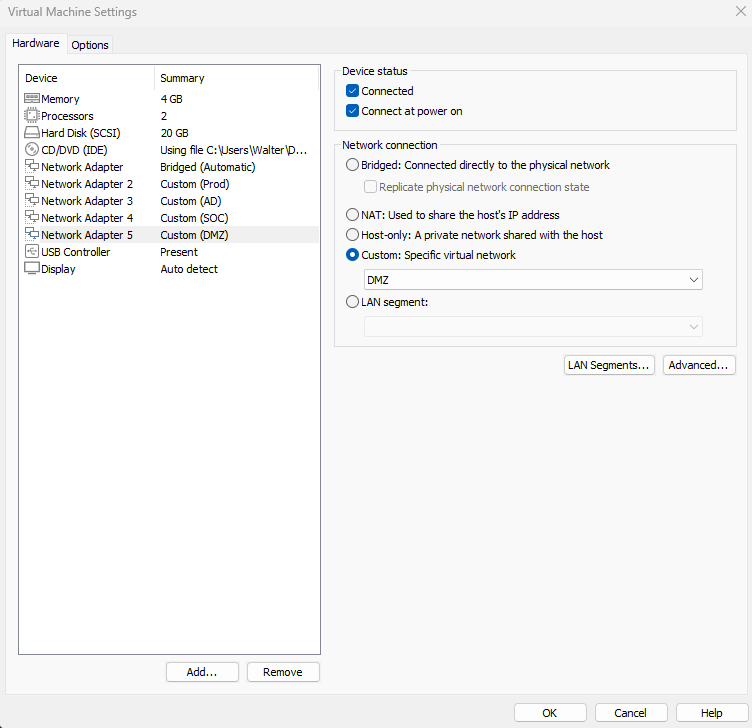
Task: Click the Hard Disk (SCSI) icon
Action: pyautogui.click(x=31, y=133)
